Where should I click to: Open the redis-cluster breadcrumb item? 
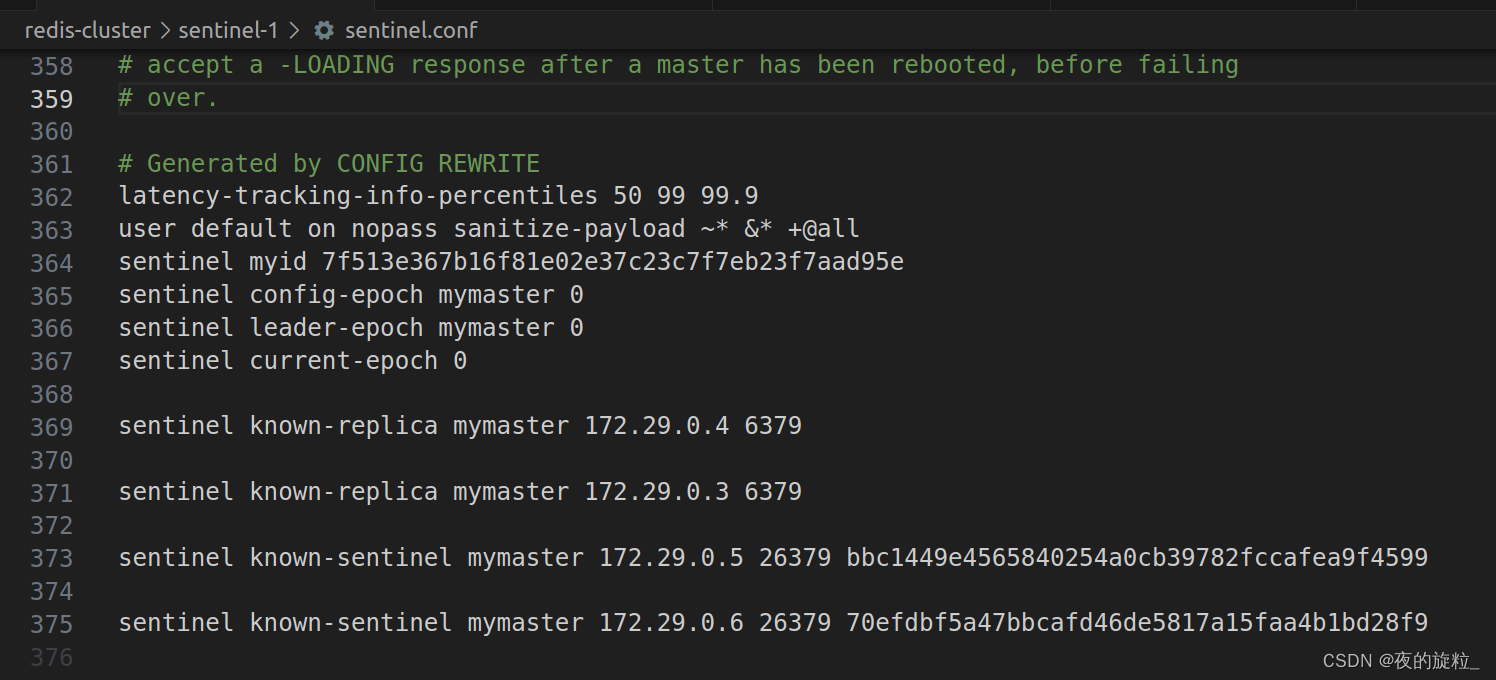[88, 30]
